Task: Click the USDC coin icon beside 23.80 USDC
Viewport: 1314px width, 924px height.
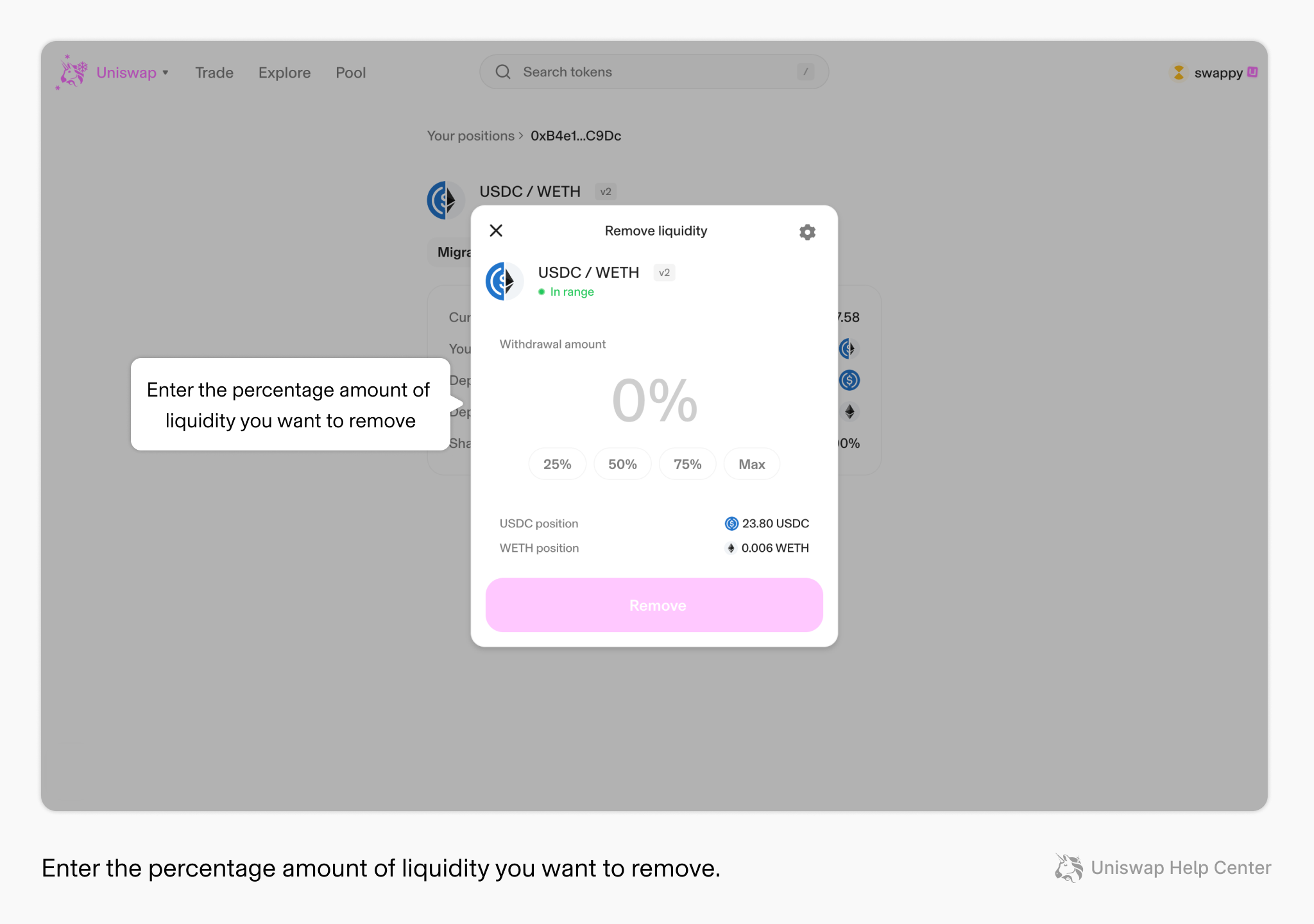Action: point(731,524)
